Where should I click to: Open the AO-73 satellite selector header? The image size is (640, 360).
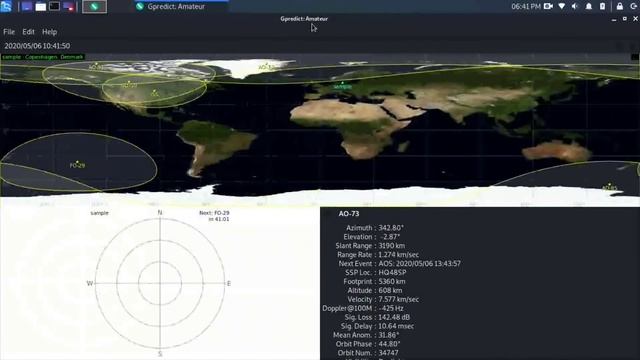click(349, 213)
